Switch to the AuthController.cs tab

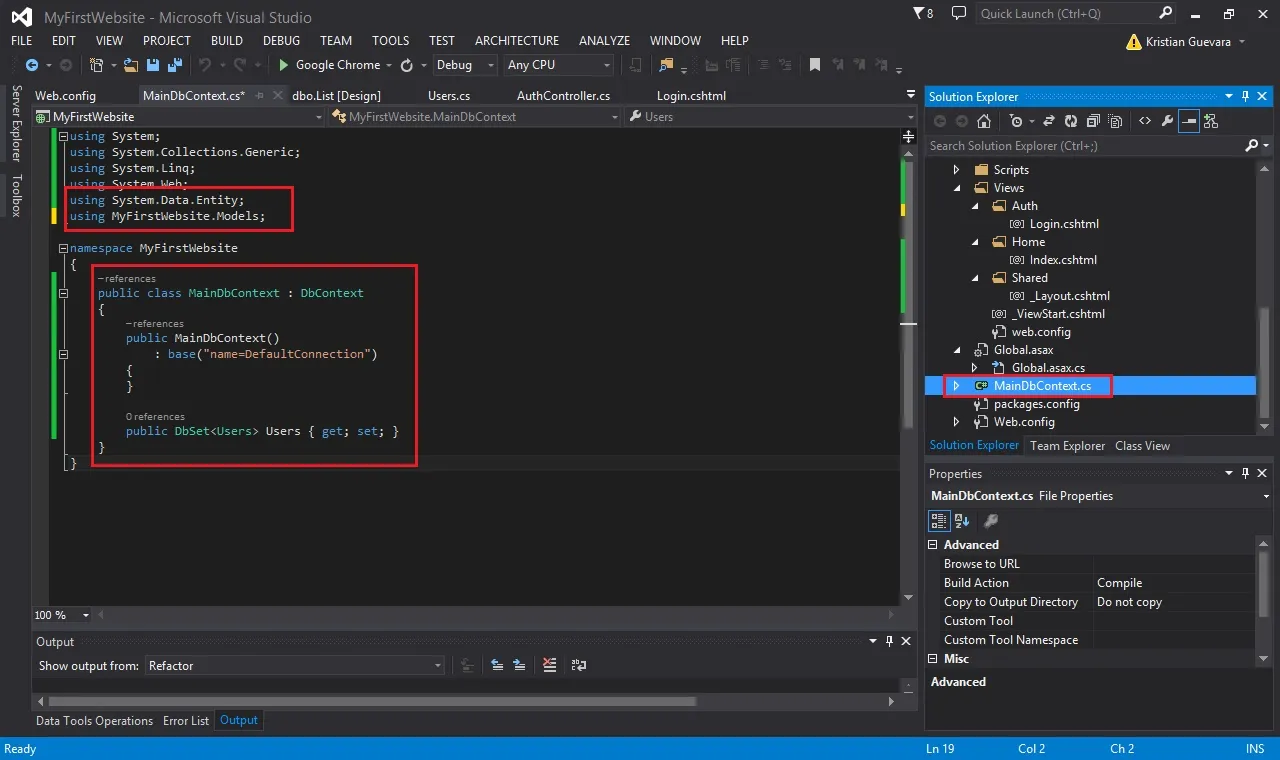click(x=563, y=96)
